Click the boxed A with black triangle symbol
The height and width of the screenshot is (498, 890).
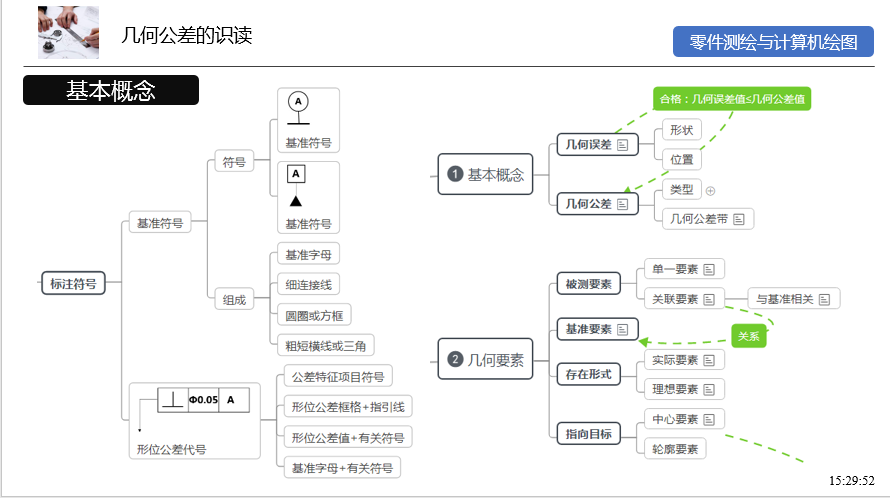pos(296,186)
